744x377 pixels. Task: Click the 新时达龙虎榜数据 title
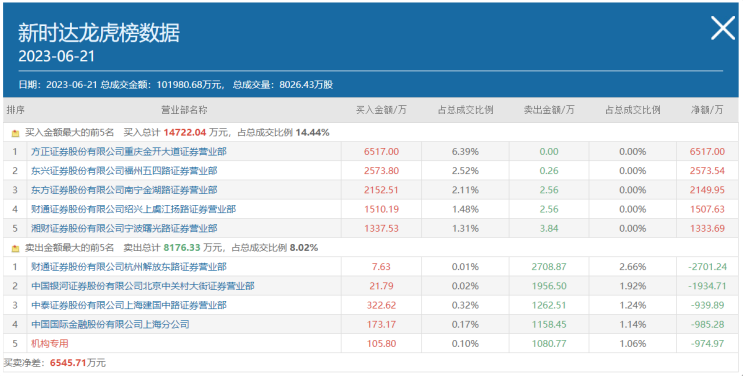tap(99, 33)
